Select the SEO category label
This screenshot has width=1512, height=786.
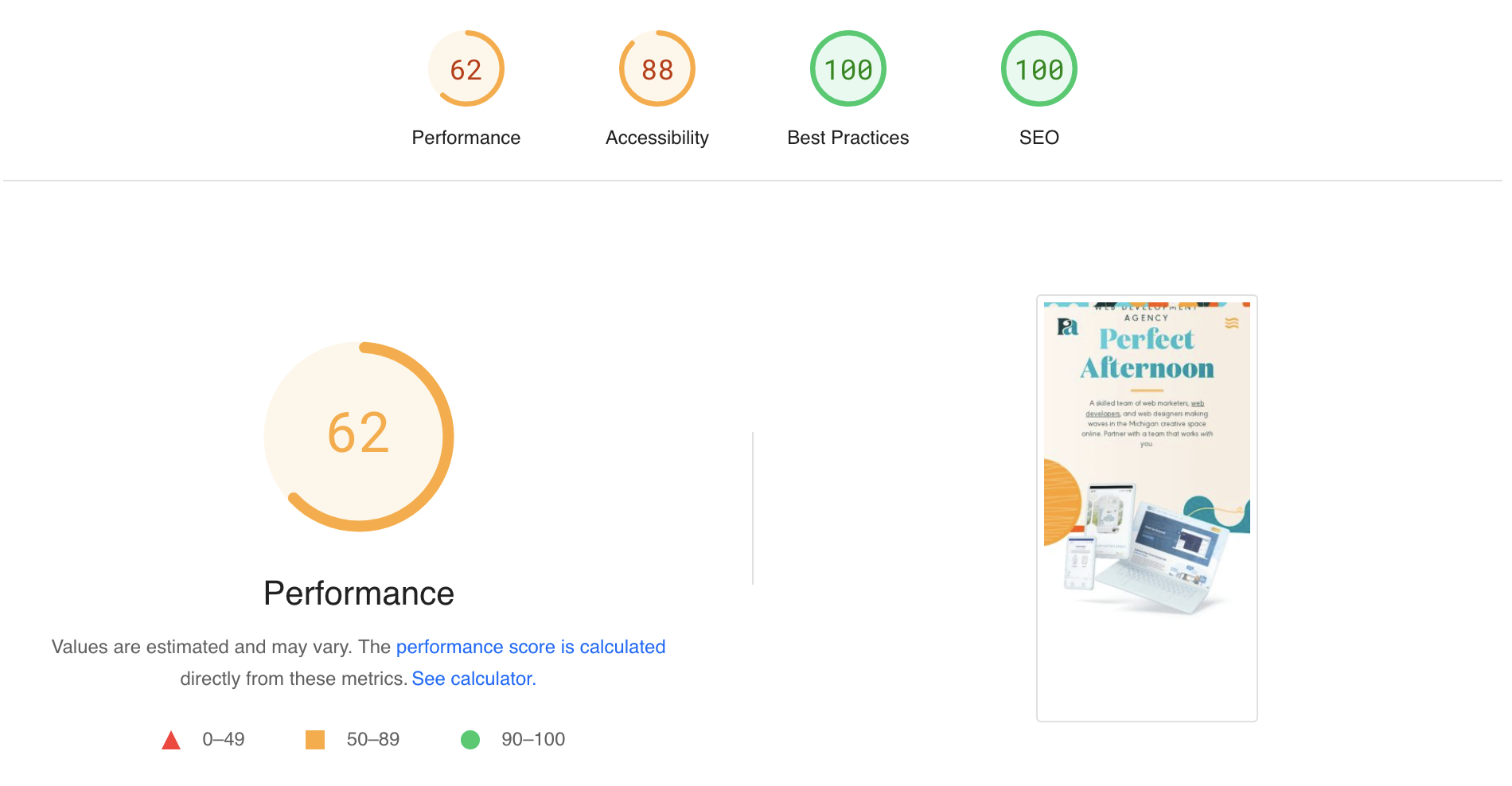tap(1039, 138)
